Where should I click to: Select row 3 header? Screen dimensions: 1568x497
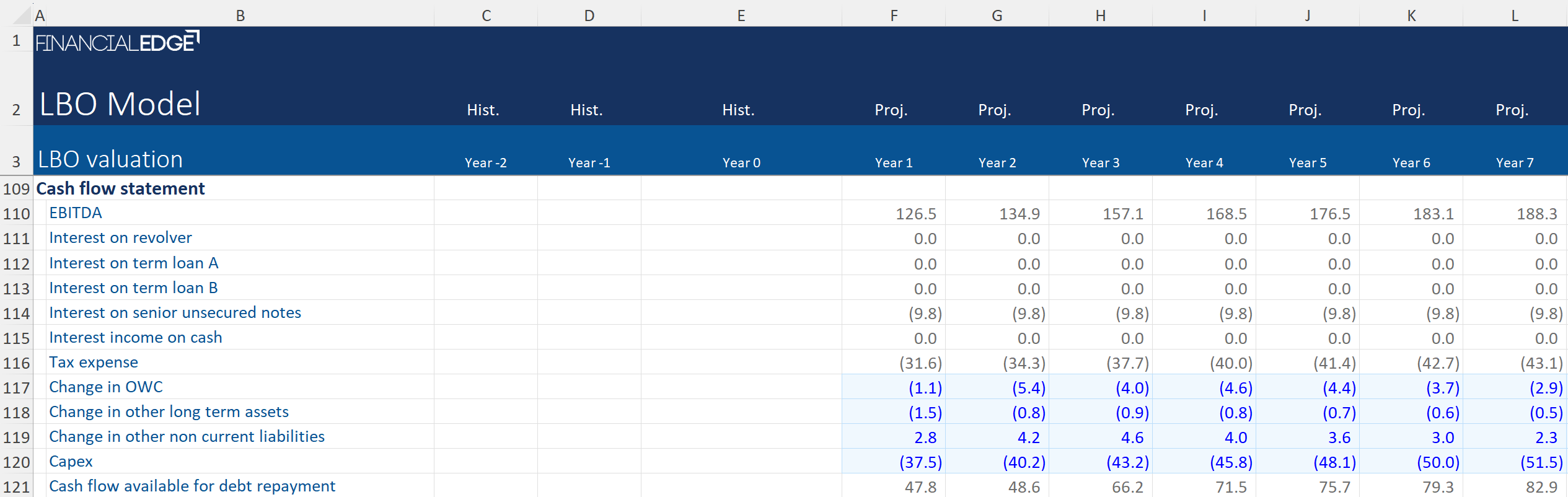pyautogui.click(x=16, y=162)
